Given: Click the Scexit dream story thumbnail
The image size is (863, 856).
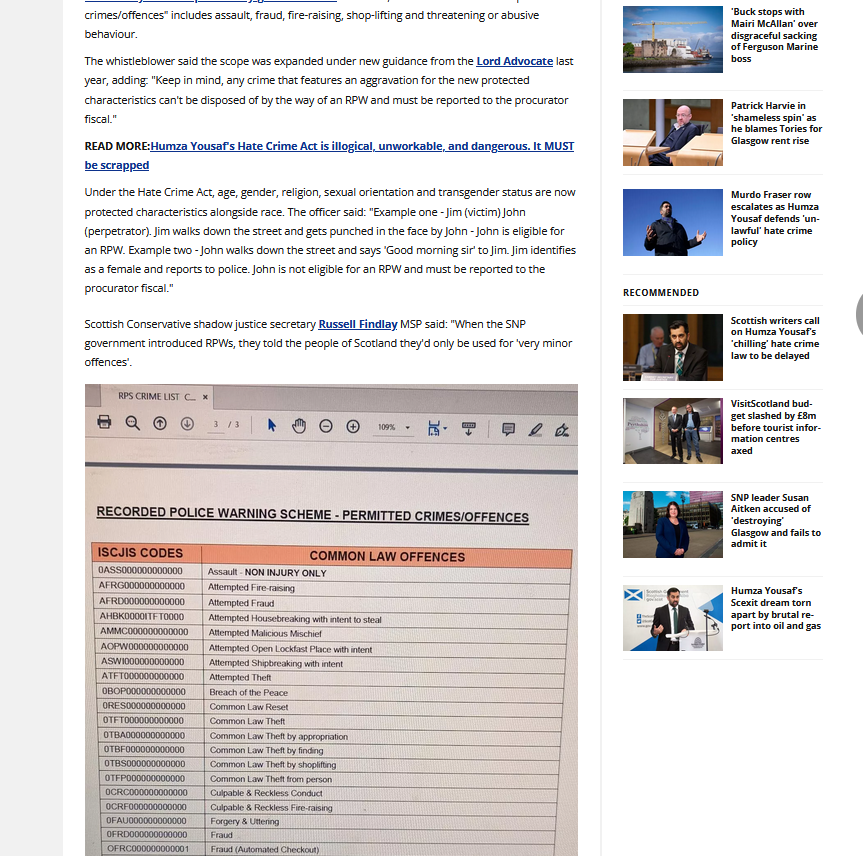Looking at the screenshot, I should pos(673,618).
